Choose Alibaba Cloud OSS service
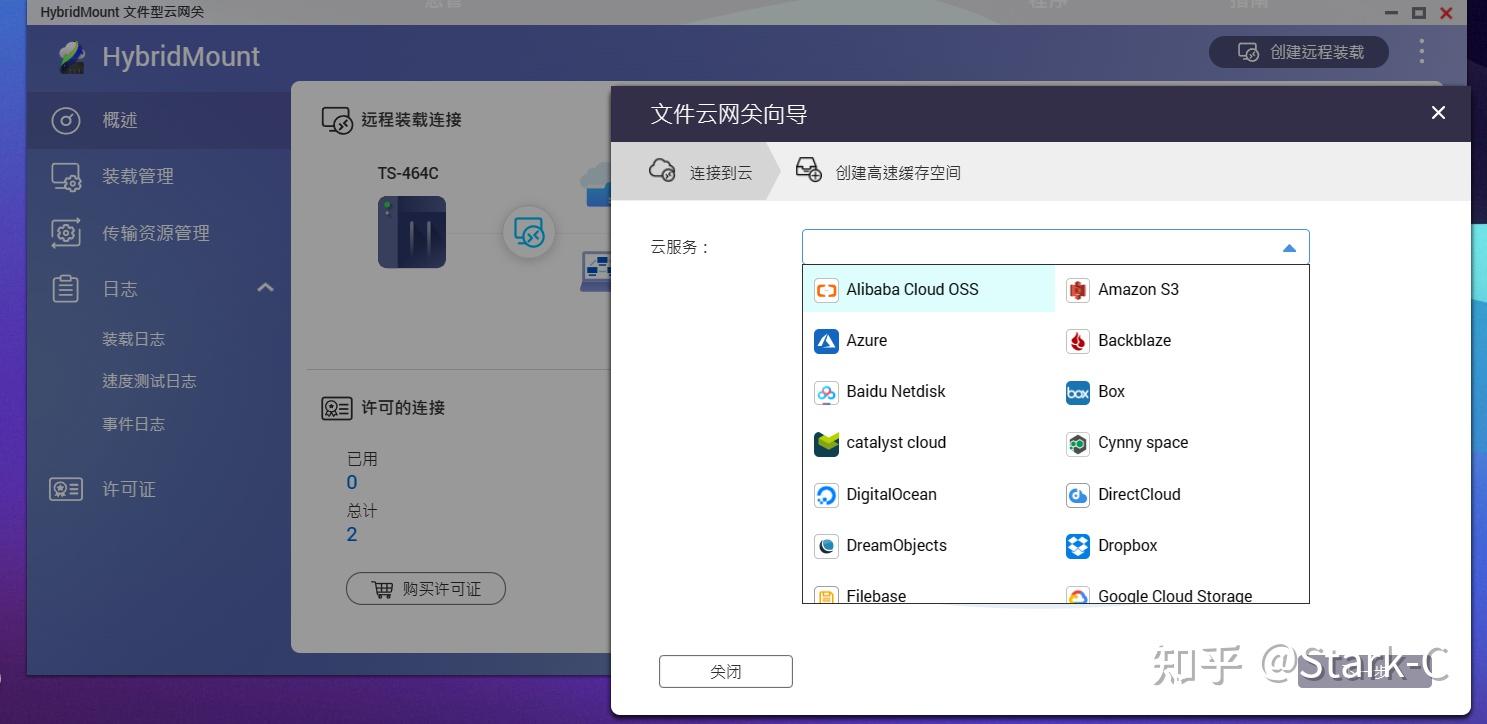 [910, 289]
